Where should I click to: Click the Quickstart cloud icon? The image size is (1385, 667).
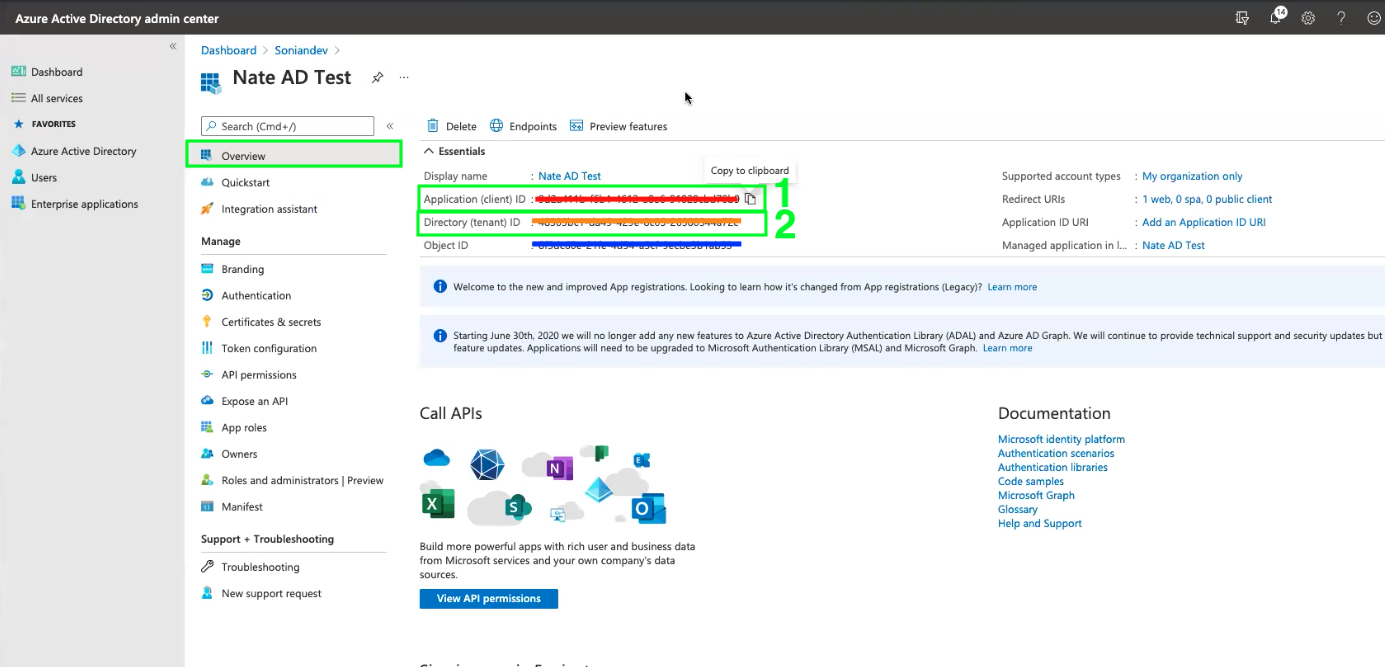[x=207, y=183]
